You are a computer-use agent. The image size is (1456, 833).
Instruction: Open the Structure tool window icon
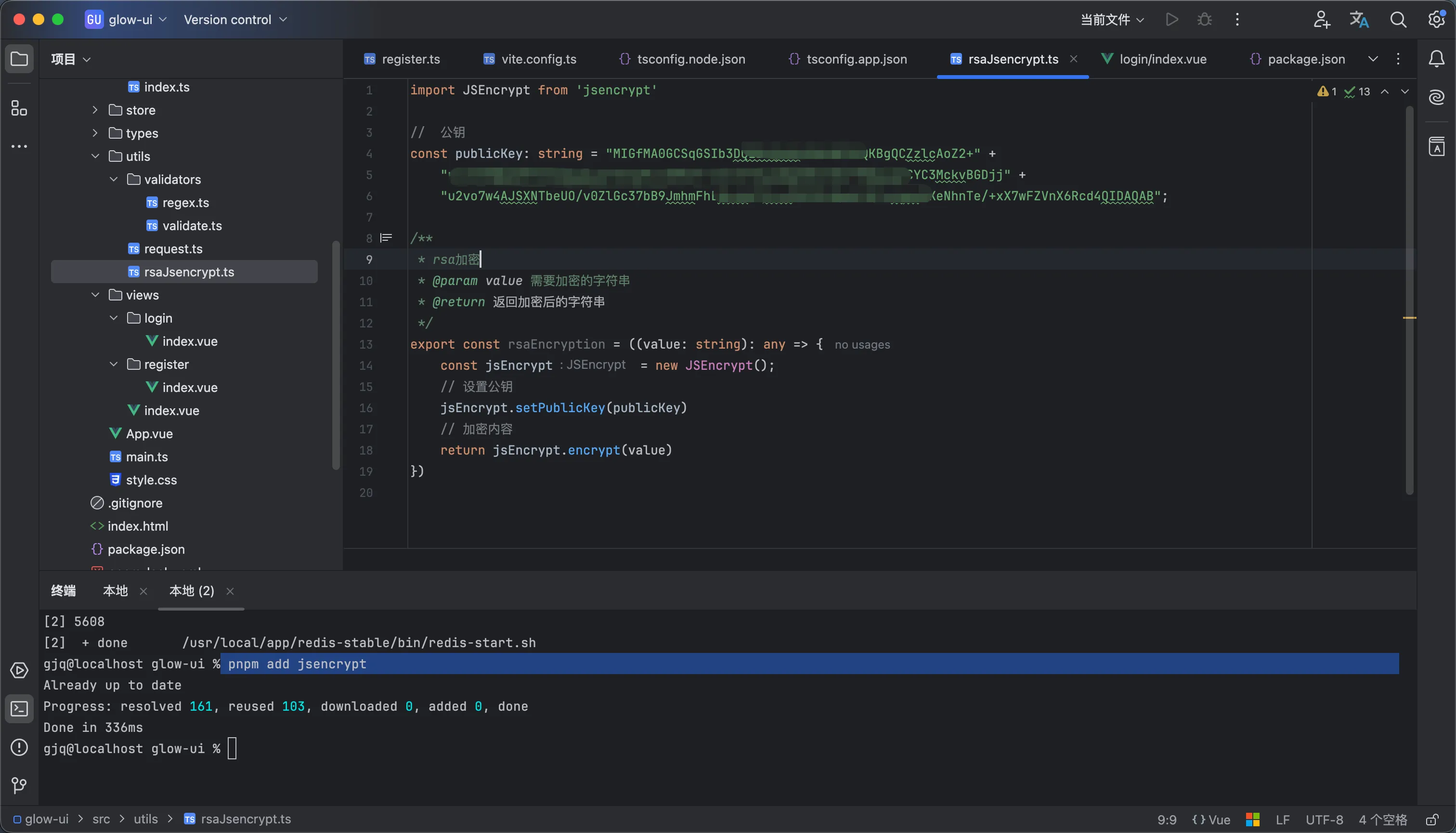pos(19,108)
